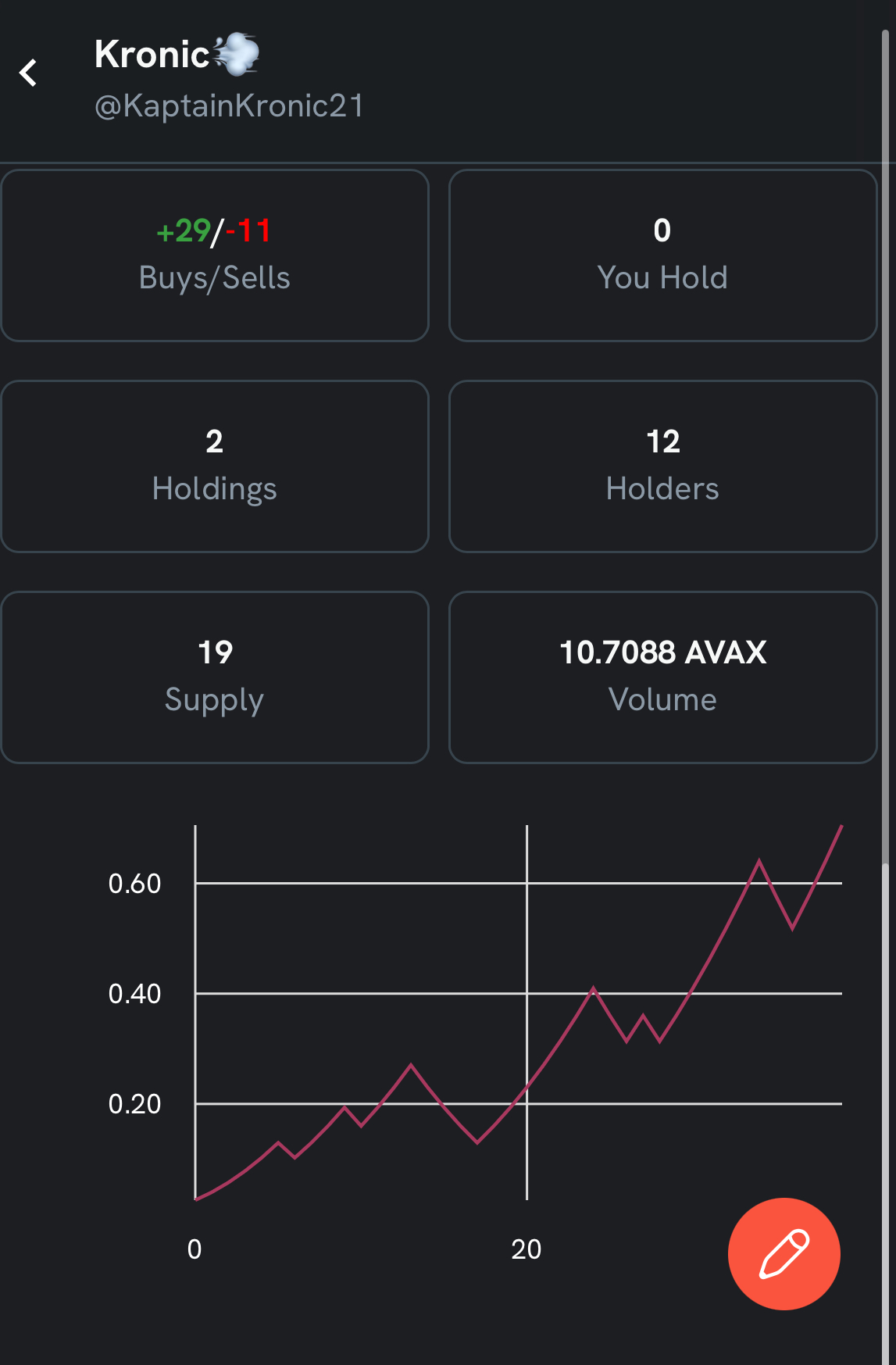
Task: Click the 0.20 y-axis label
Action: (134, 1104)
